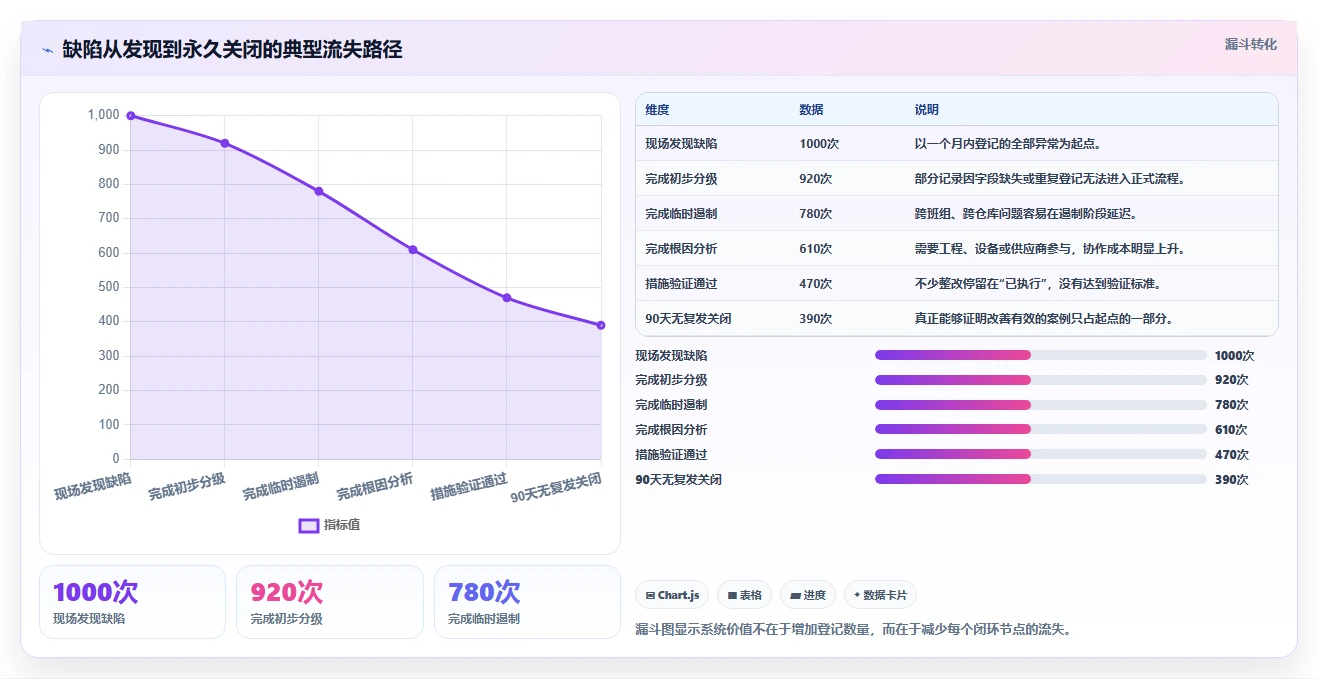
Task: Click the progress bar for 措施验证通过
Action: (1041, 455)
